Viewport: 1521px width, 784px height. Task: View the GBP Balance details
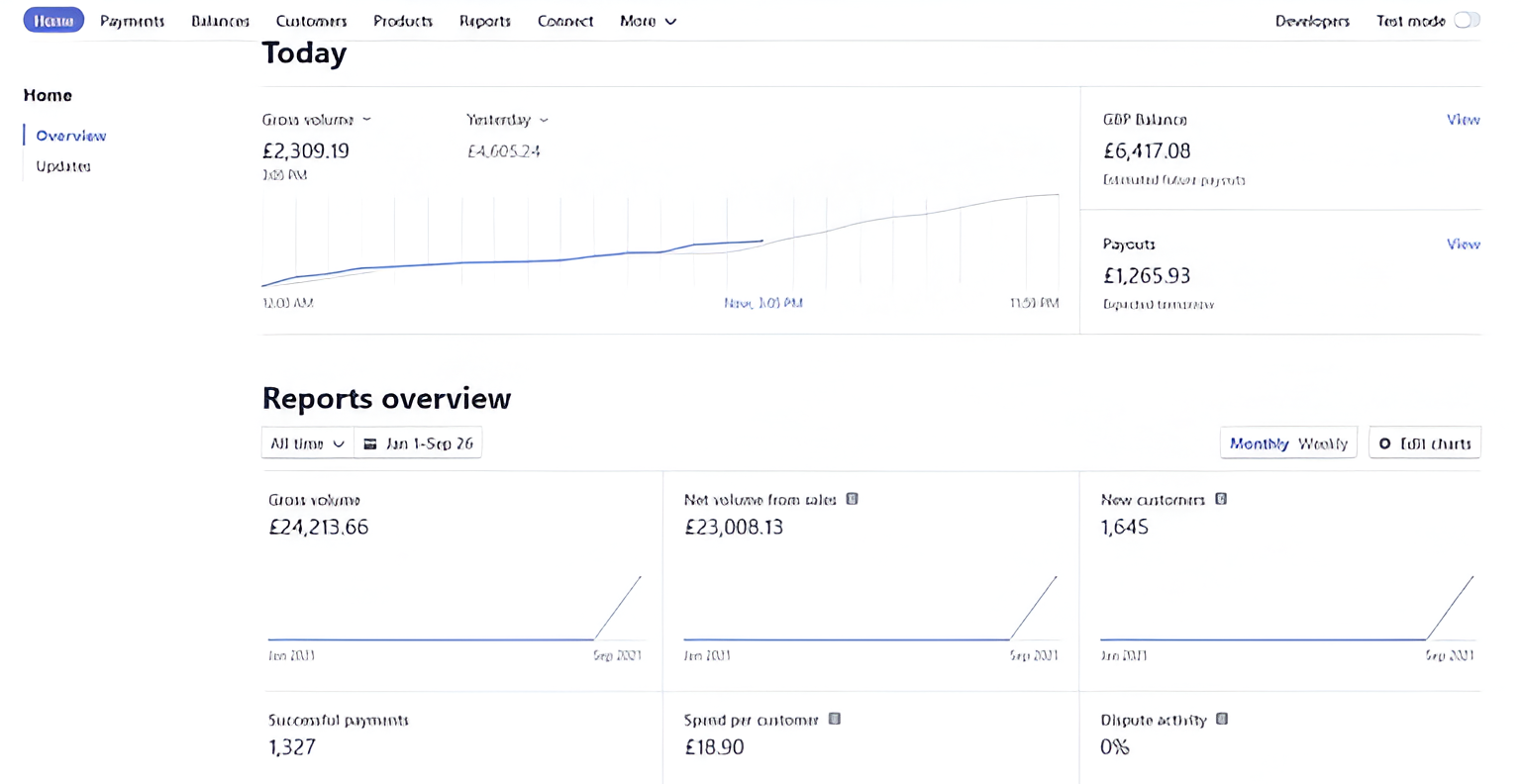[x=1463, y=120]
